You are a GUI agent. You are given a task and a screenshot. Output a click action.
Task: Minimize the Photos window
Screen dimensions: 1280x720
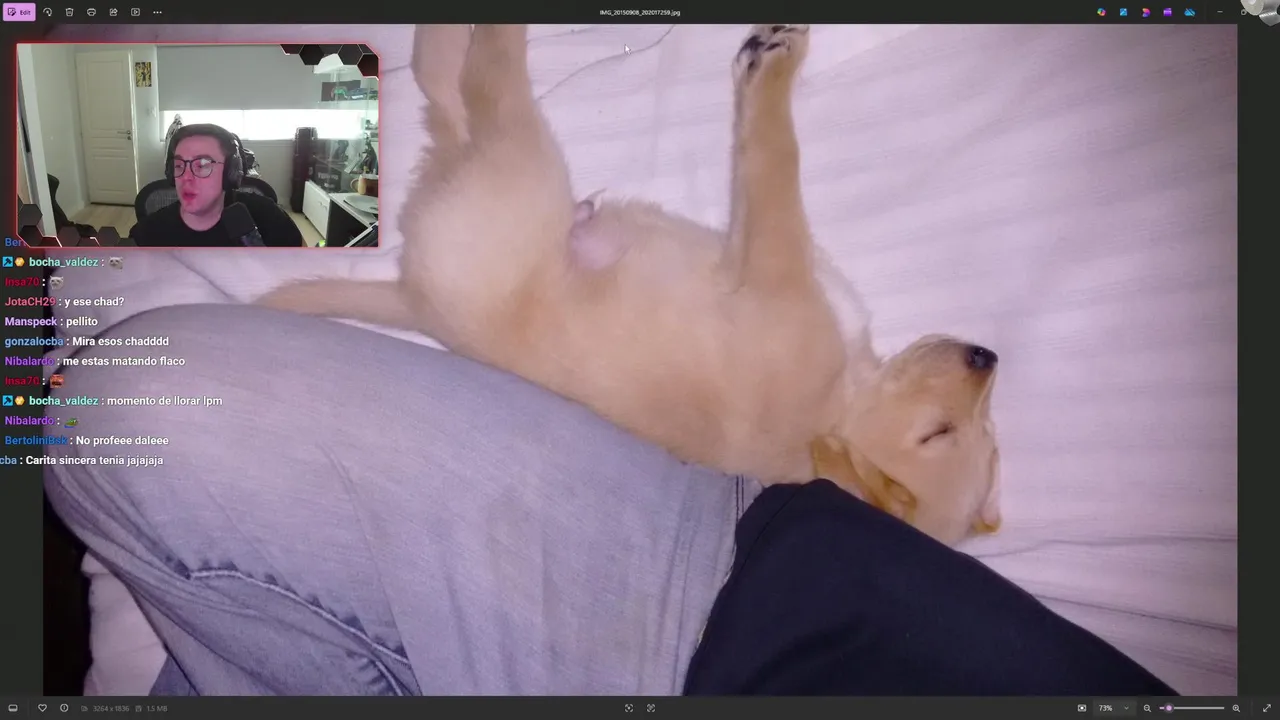(x=1219, y=12)
